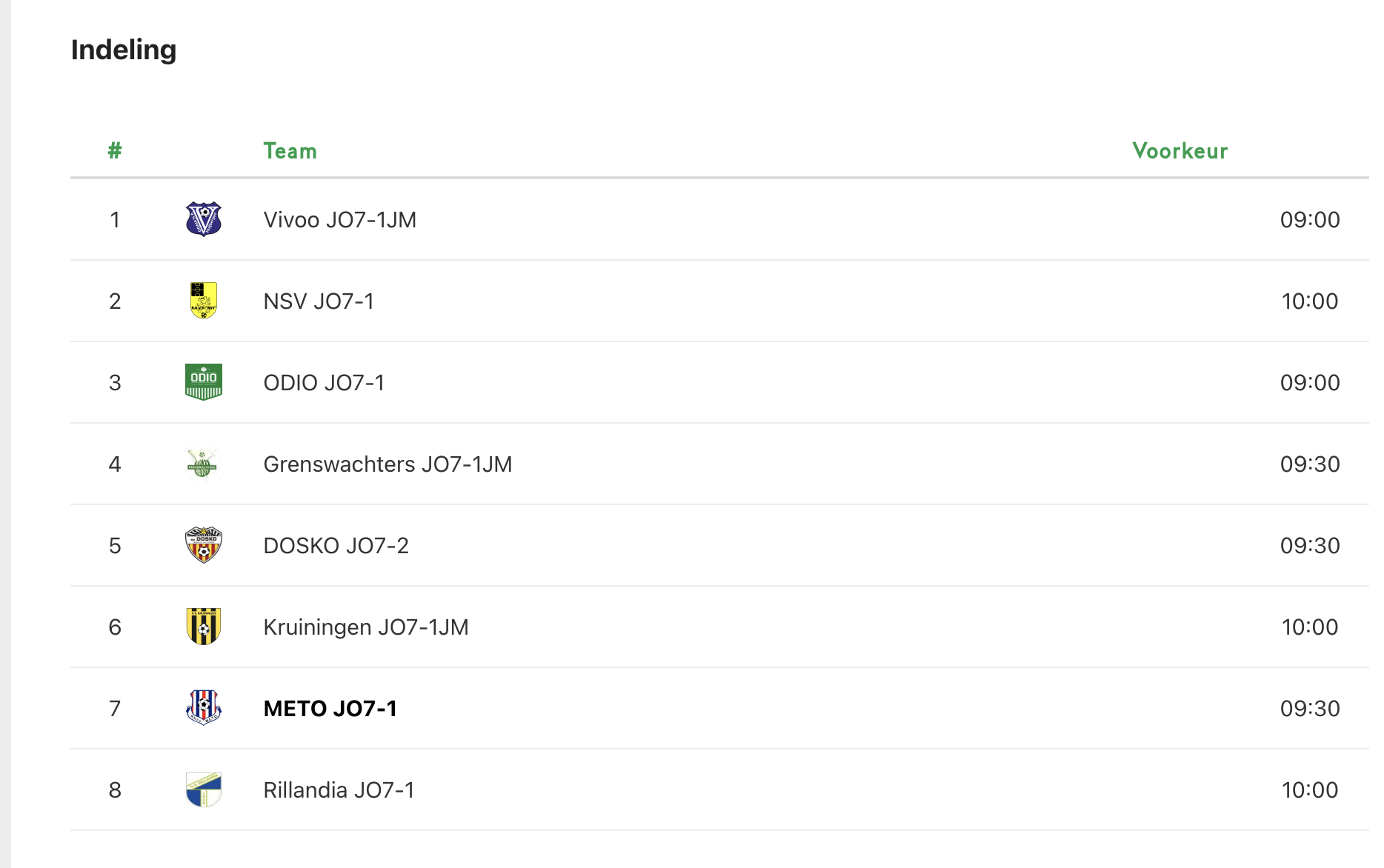Open the Rillandia JO7-1 team link

(x=339, y=790)
